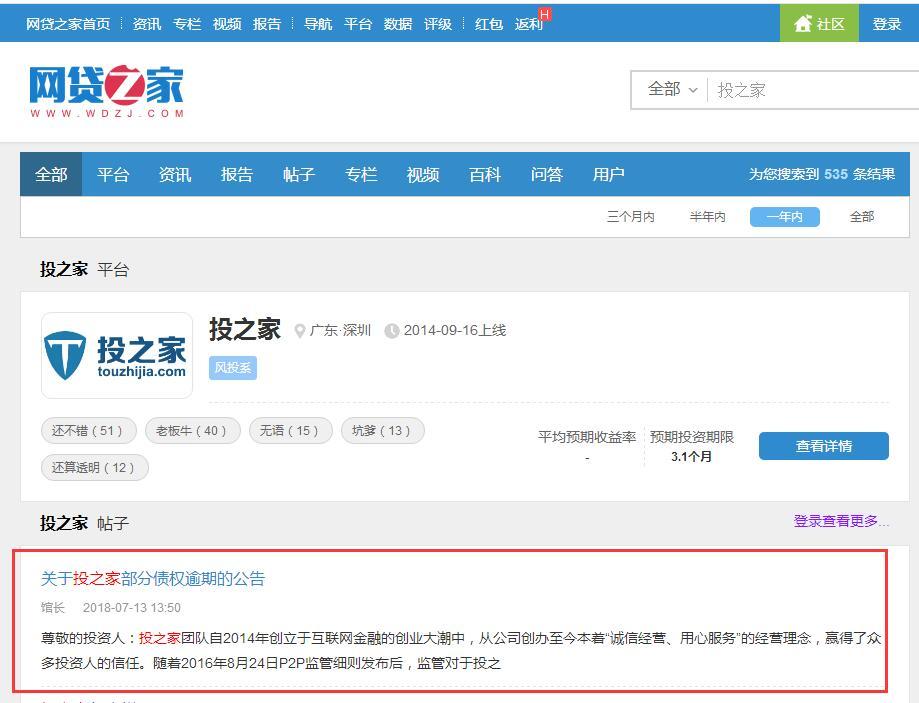Switch to the 百科 results tab

(x=485, y=174)
